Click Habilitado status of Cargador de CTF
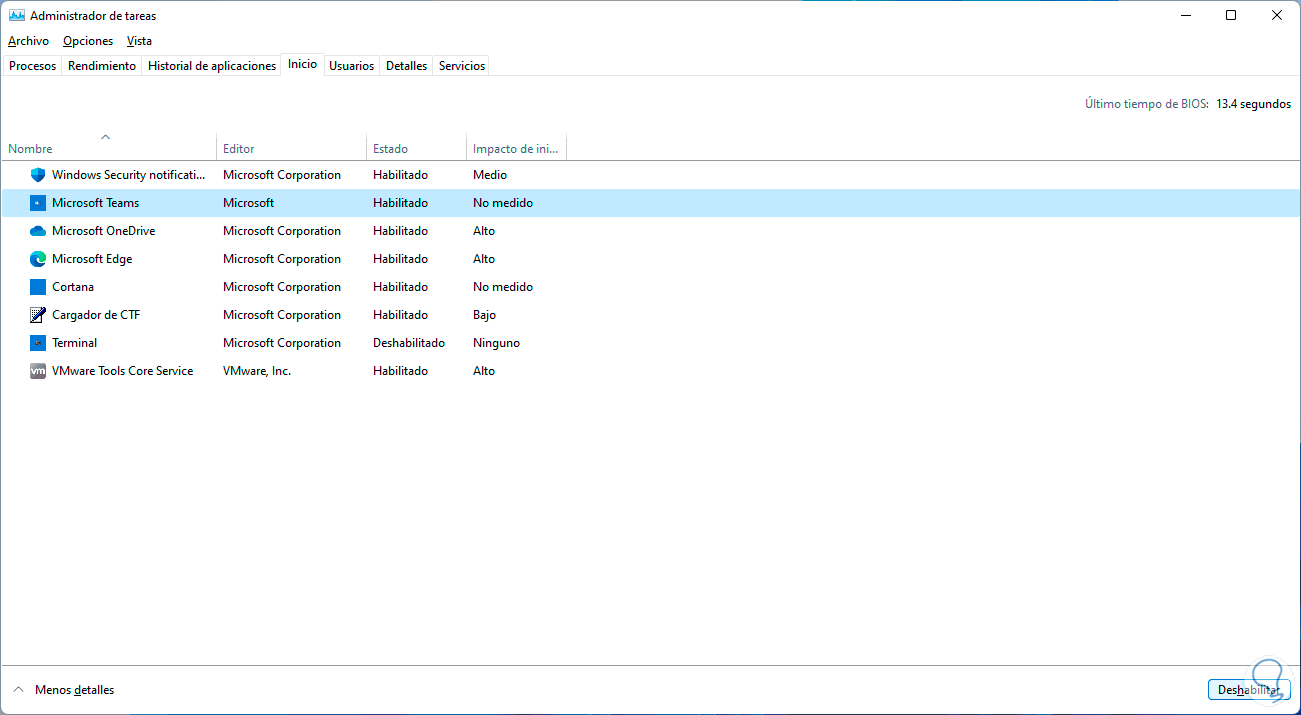This screenshot has height=715, width=1301. pos(400,315)
